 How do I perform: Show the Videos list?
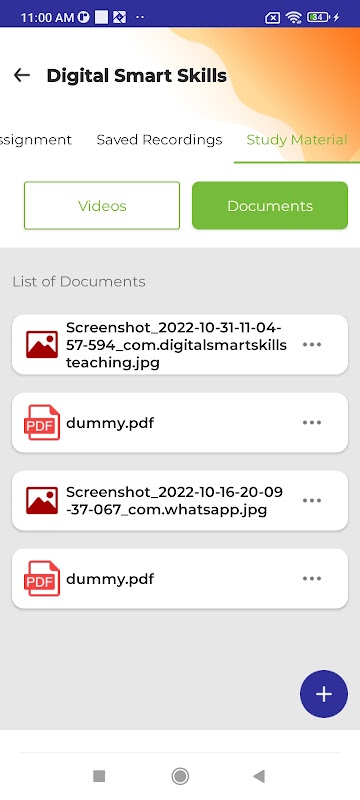tap(102, 206)
